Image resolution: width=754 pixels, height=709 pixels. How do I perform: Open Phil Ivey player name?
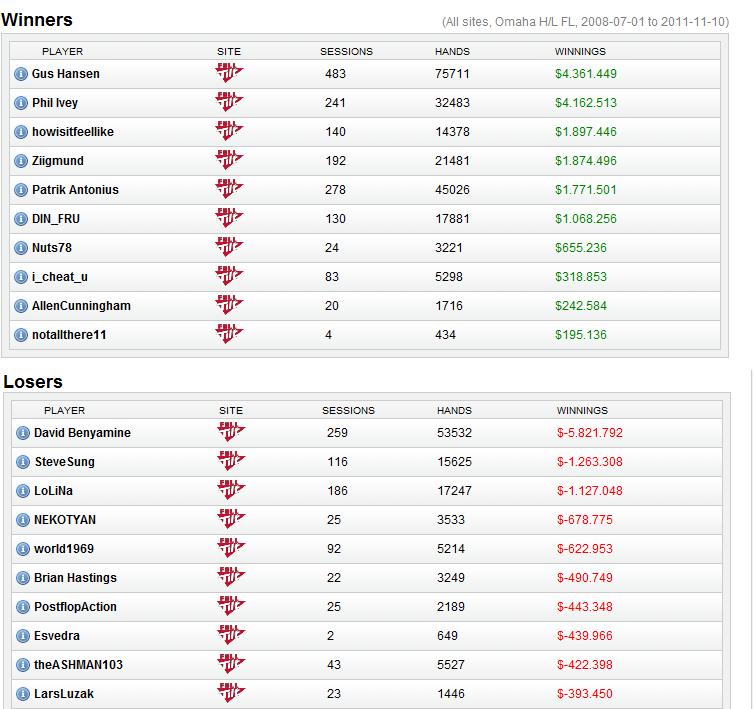55,103
